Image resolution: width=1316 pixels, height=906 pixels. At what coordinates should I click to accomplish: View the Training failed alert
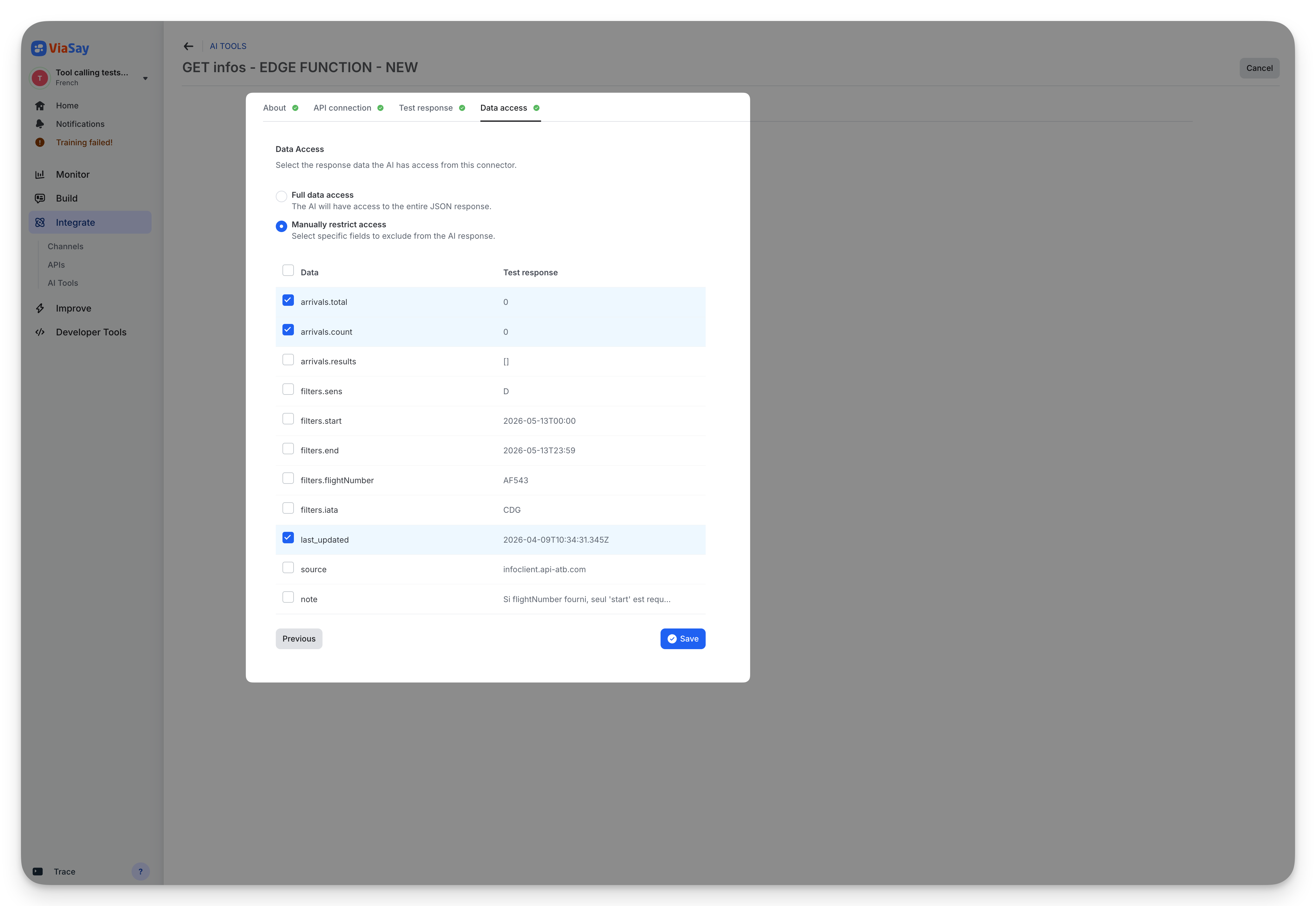pyautogui.click(x=84, y=142)
